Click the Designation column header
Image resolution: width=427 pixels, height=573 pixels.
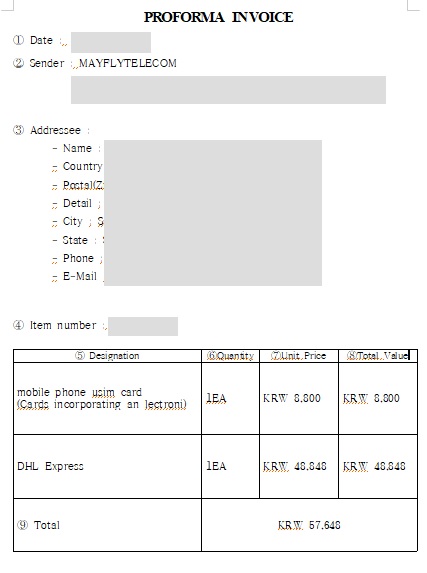107,356
